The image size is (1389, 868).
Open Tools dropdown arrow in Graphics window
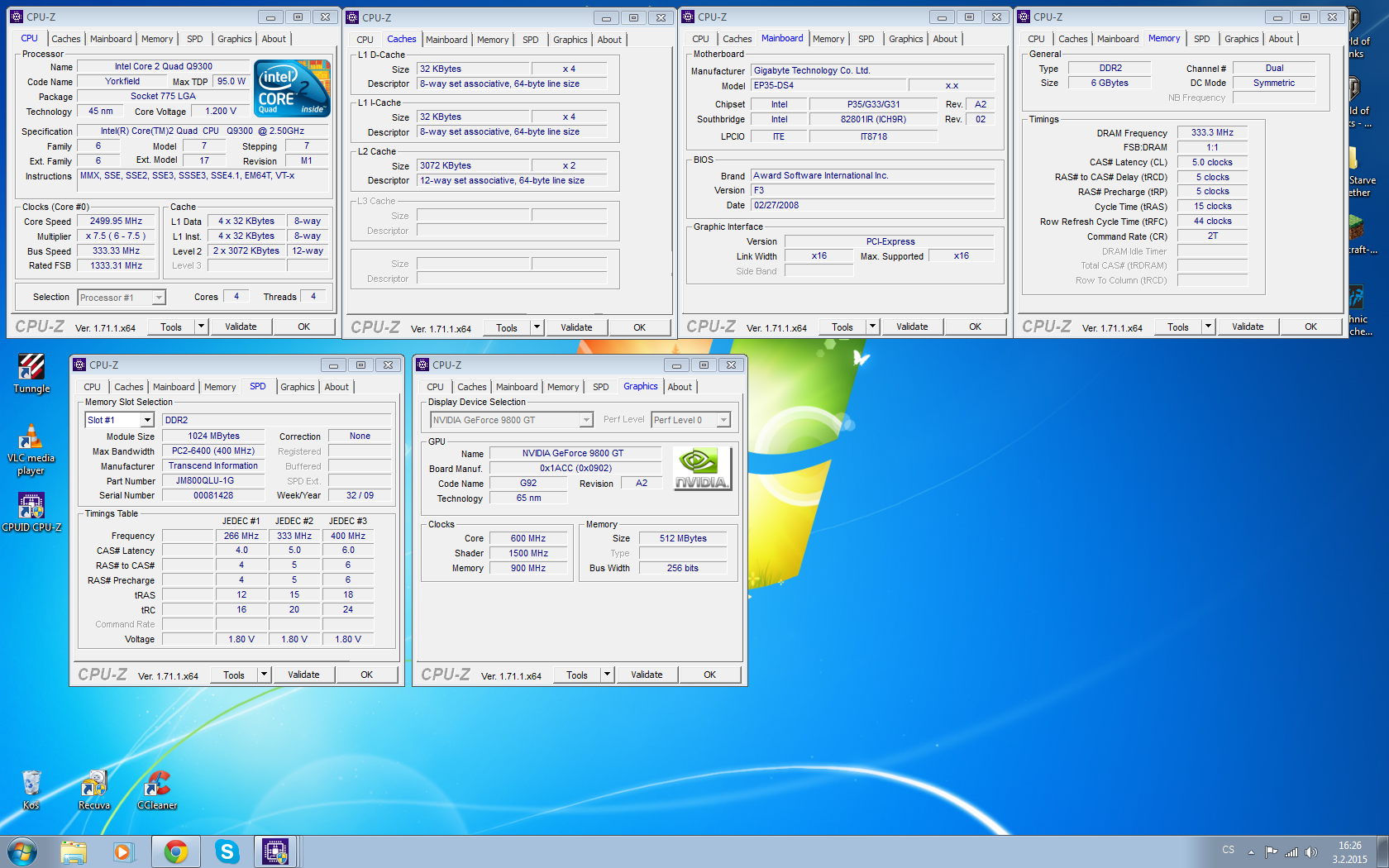[x=607, y=675]
